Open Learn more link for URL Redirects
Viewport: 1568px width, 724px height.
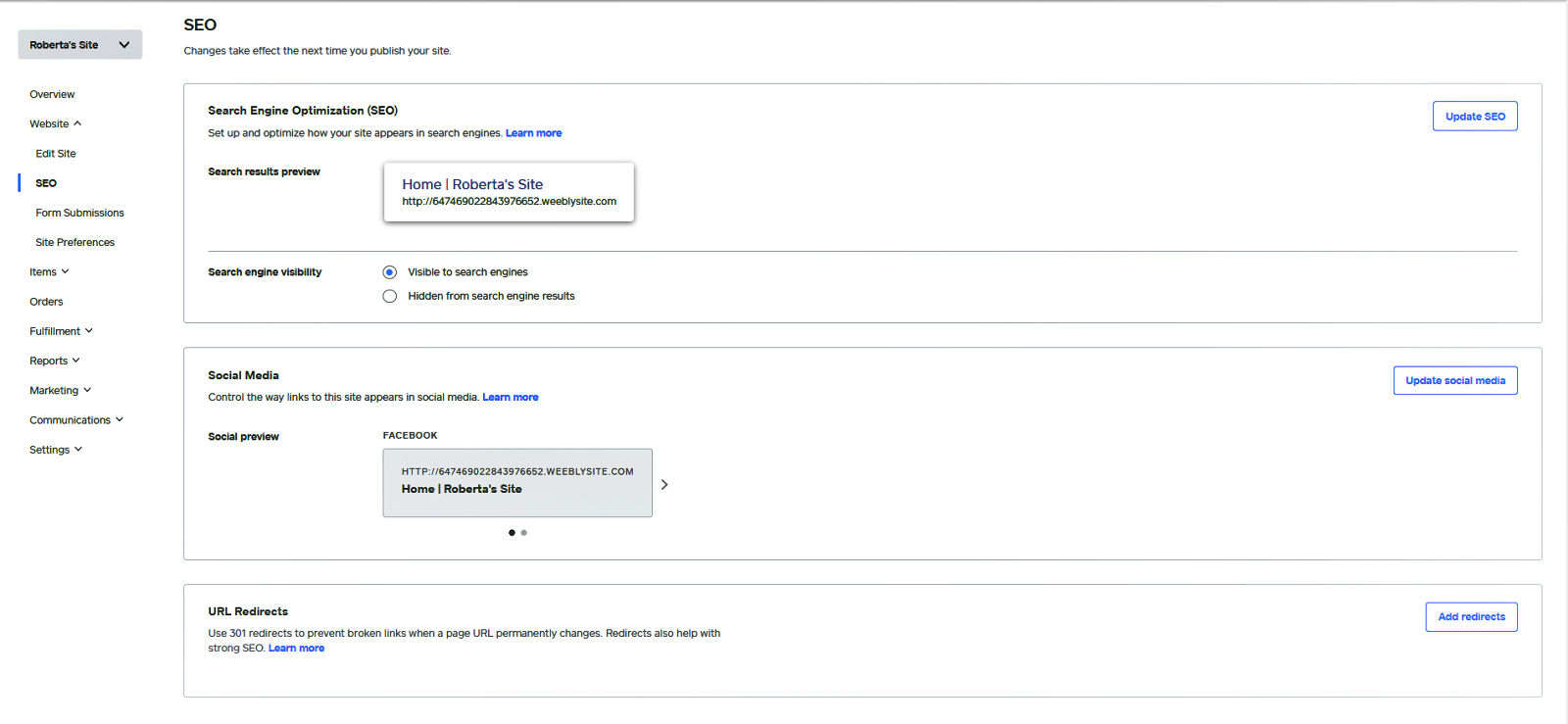(x=296, y=649)
